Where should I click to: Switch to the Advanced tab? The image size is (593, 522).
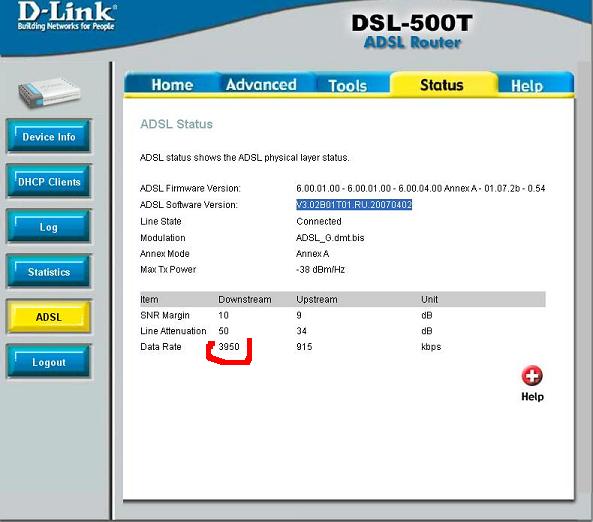[261, 84]
